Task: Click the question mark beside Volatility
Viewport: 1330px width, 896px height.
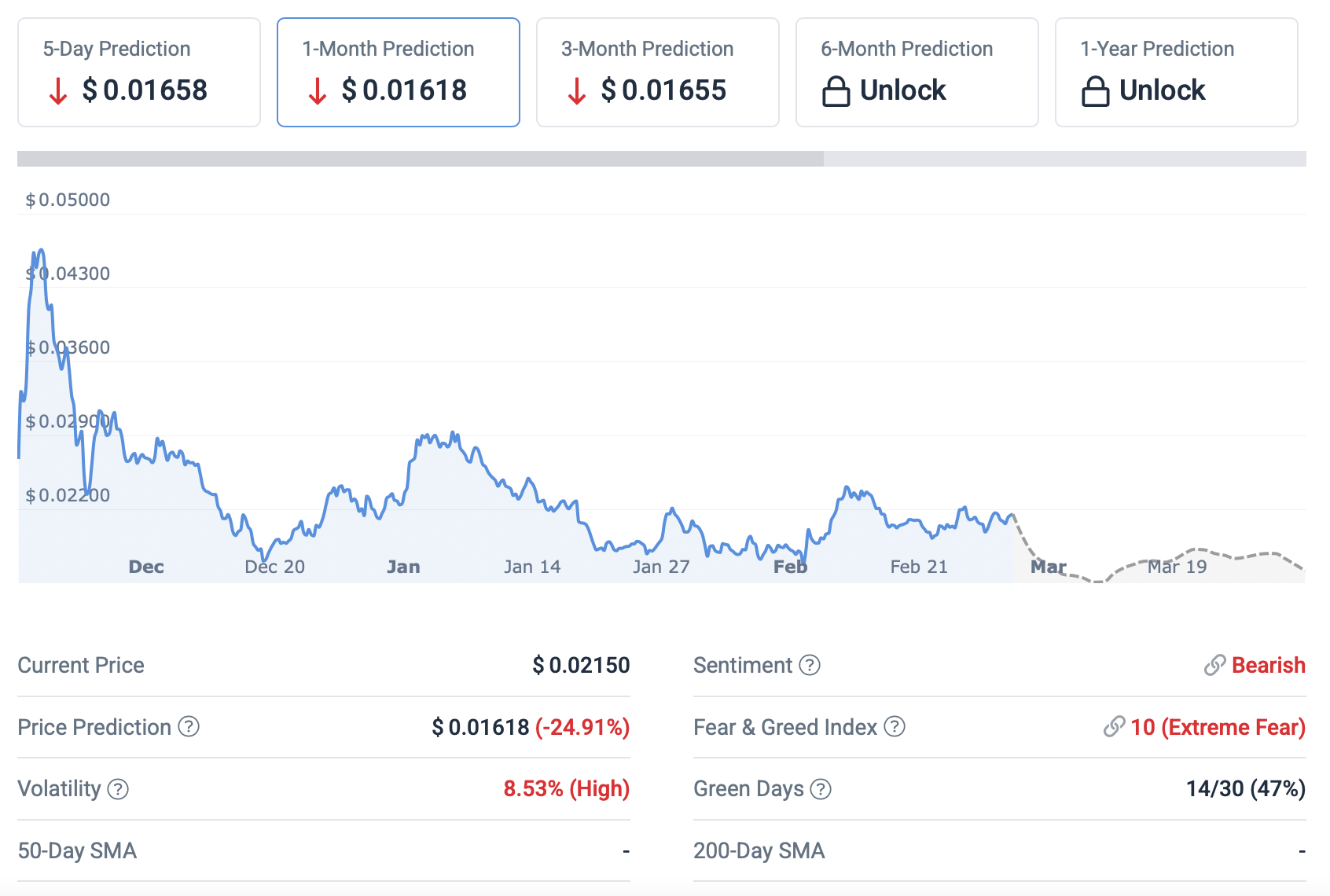Action: click(118, 788)
